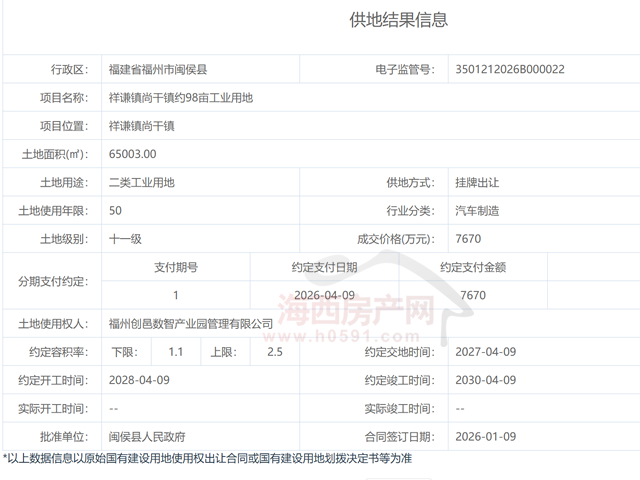The image size is (640, 480).
Task: Select the land area value 65003.00
Action: click(132, 154)
